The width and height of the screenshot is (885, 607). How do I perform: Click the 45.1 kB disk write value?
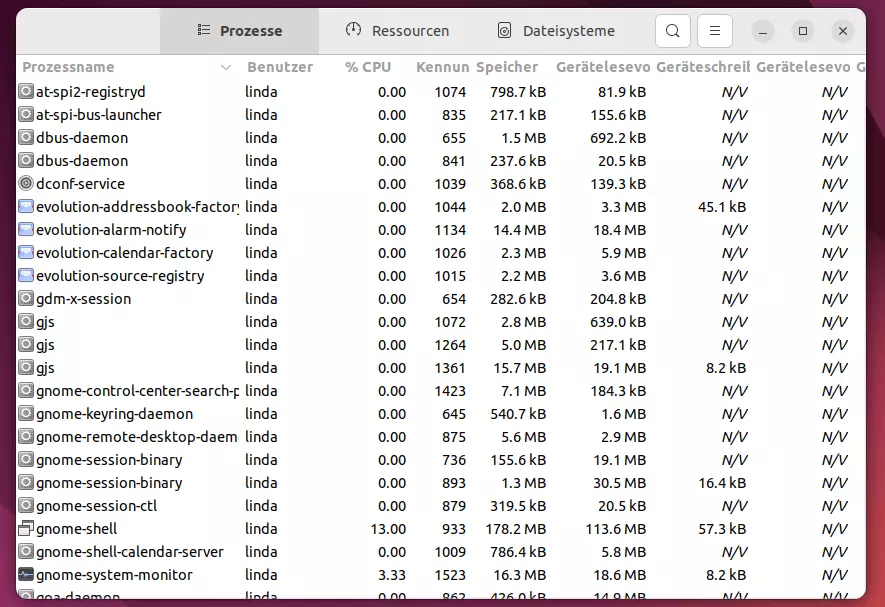click(x=722, y=207)
